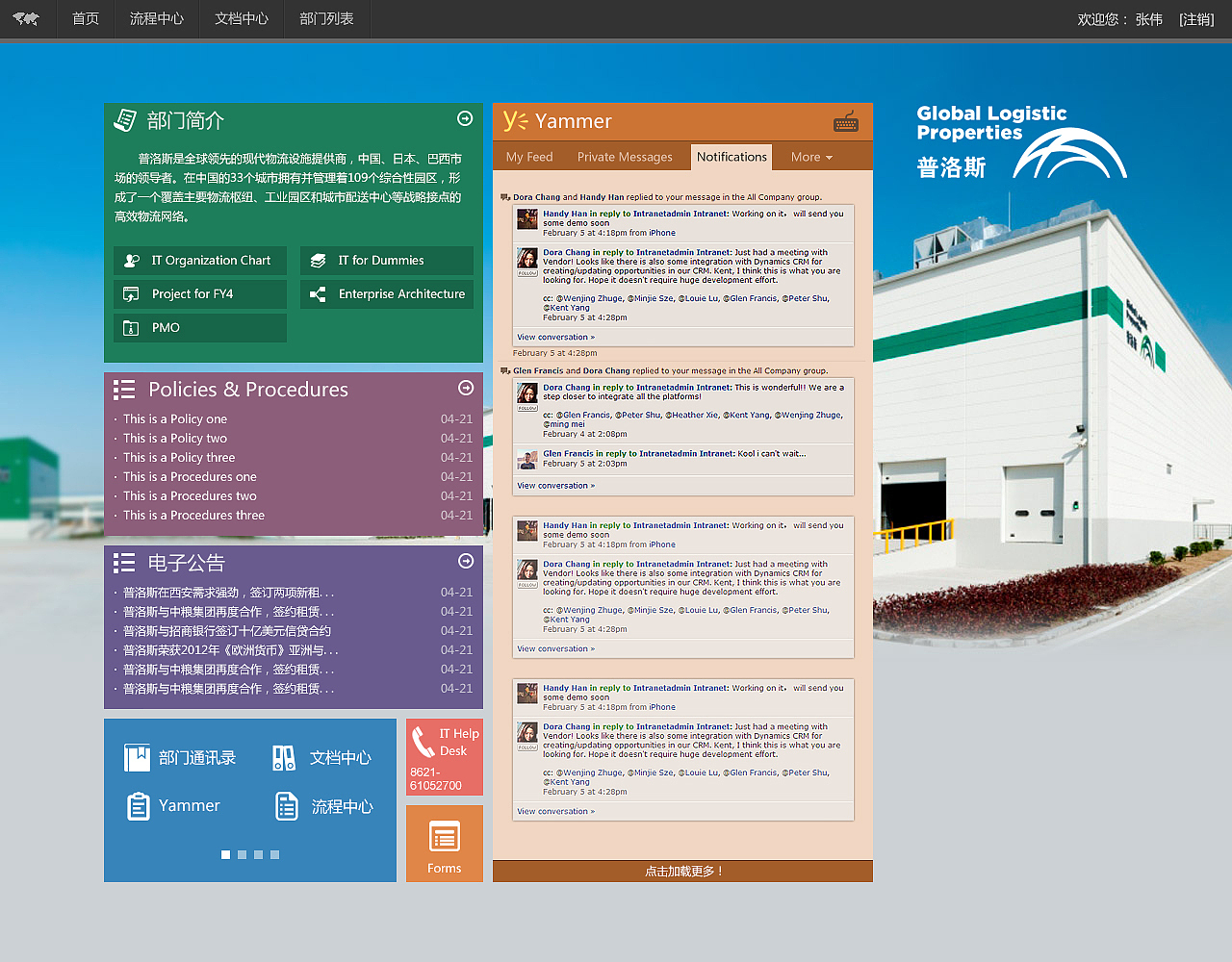The width and height of the screenshot is (1232, 962).
Task: Click 点击加载更多 load more button
Action: 683,871
